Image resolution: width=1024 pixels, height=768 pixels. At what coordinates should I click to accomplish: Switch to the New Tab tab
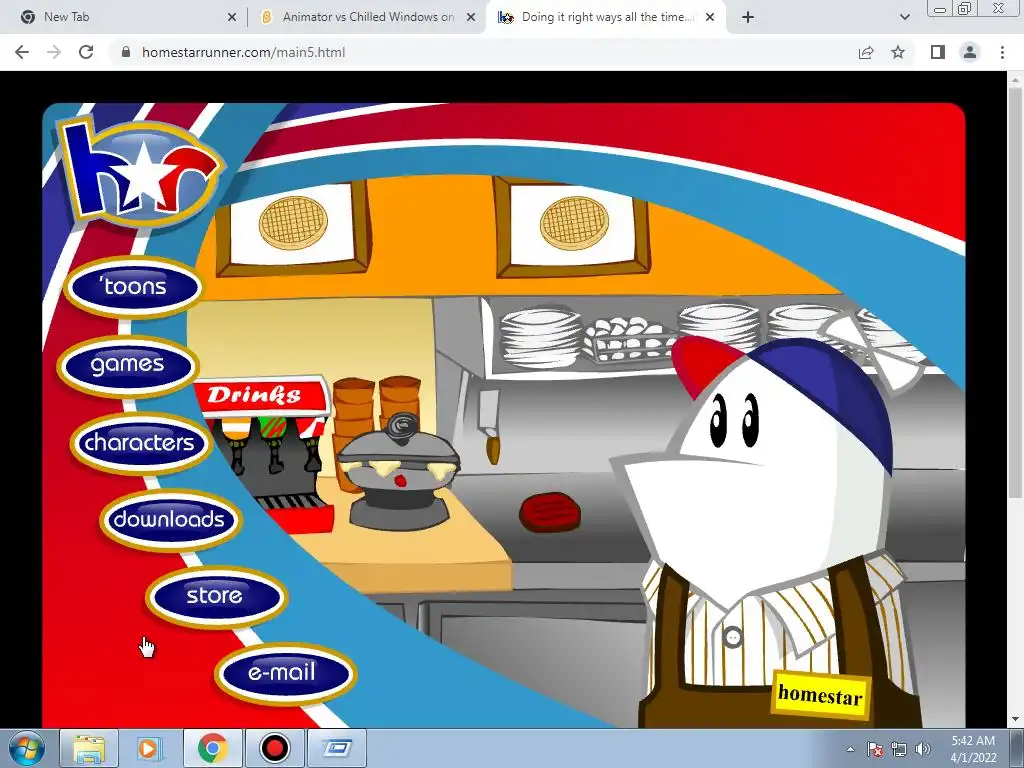[124, 17]
